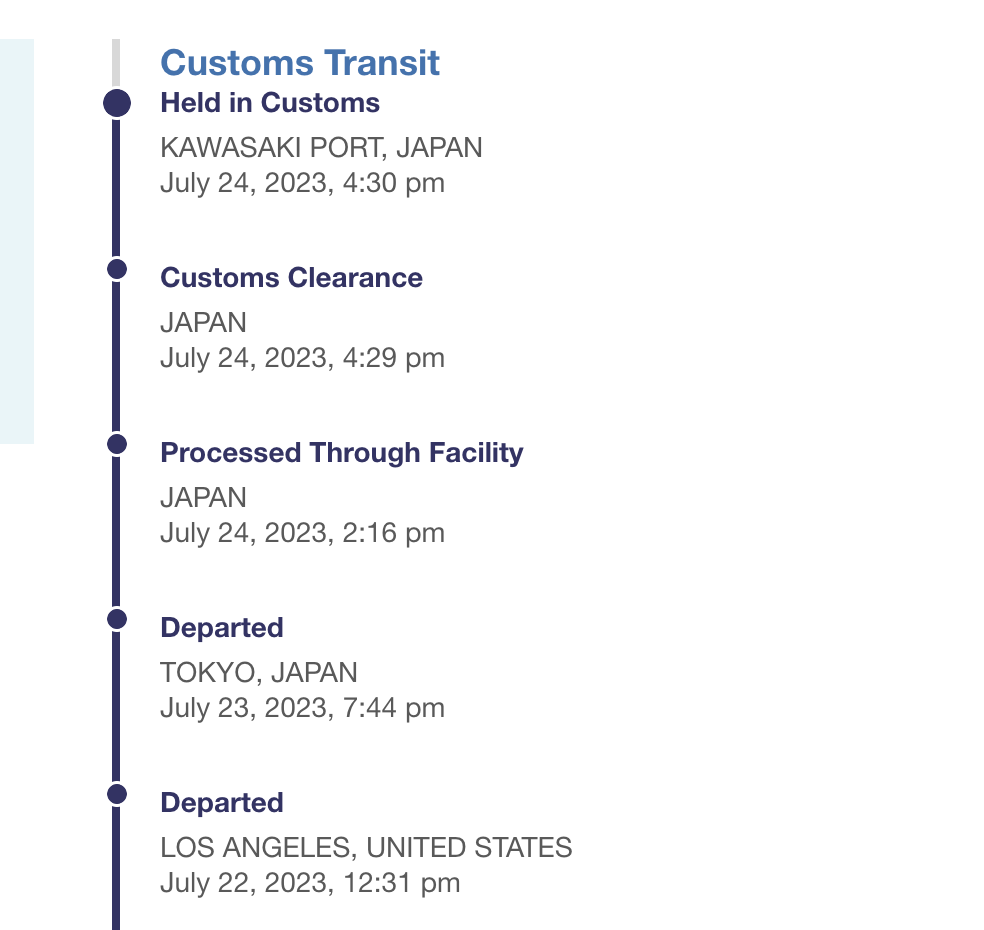
Task: Select the July 23, 2023, 7:44 pm timestamp
Action: (302, 708)
